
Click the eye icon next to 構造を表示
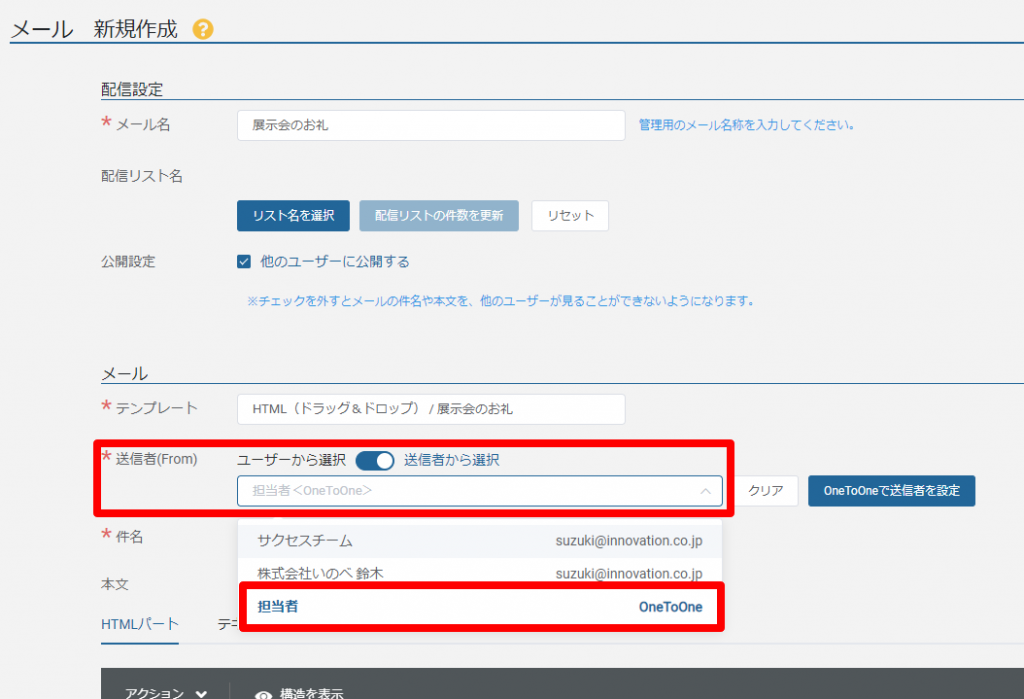click(262, 692)
